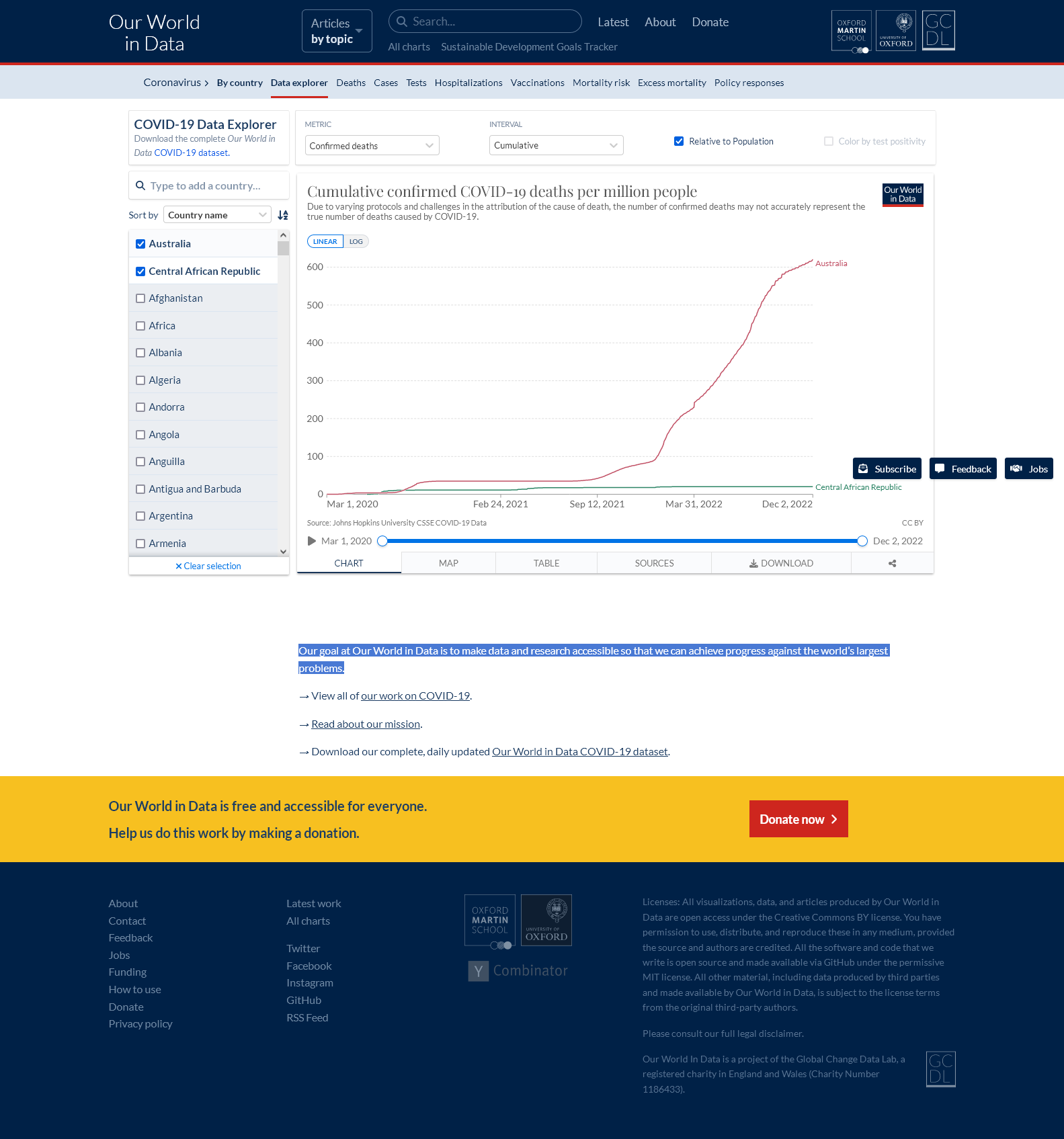Click the footer GCDL logo
The image size is (1064, 1139).
point(940,1069)
